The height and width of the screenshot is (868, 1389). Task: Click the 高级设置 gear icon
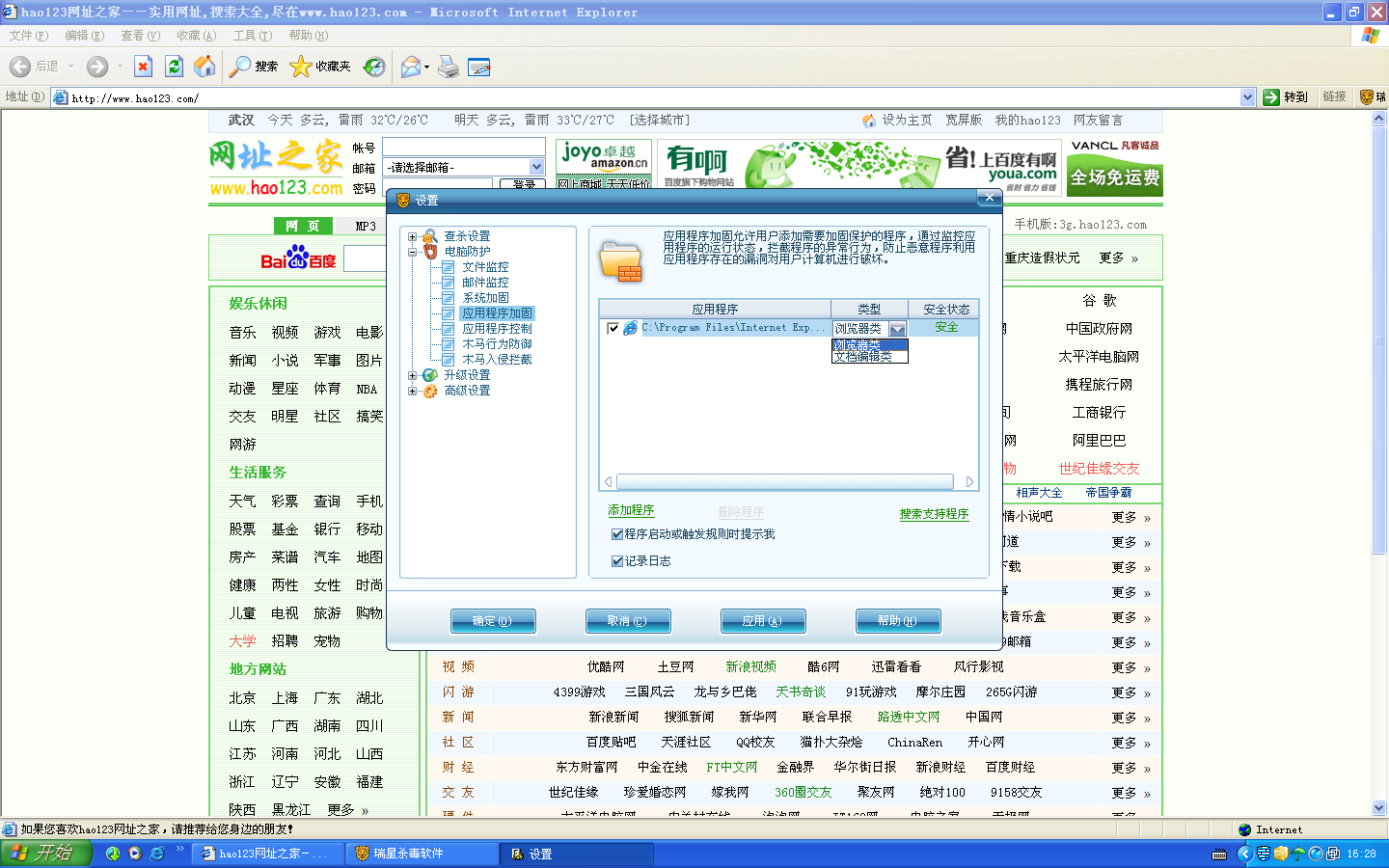point(430,391)
